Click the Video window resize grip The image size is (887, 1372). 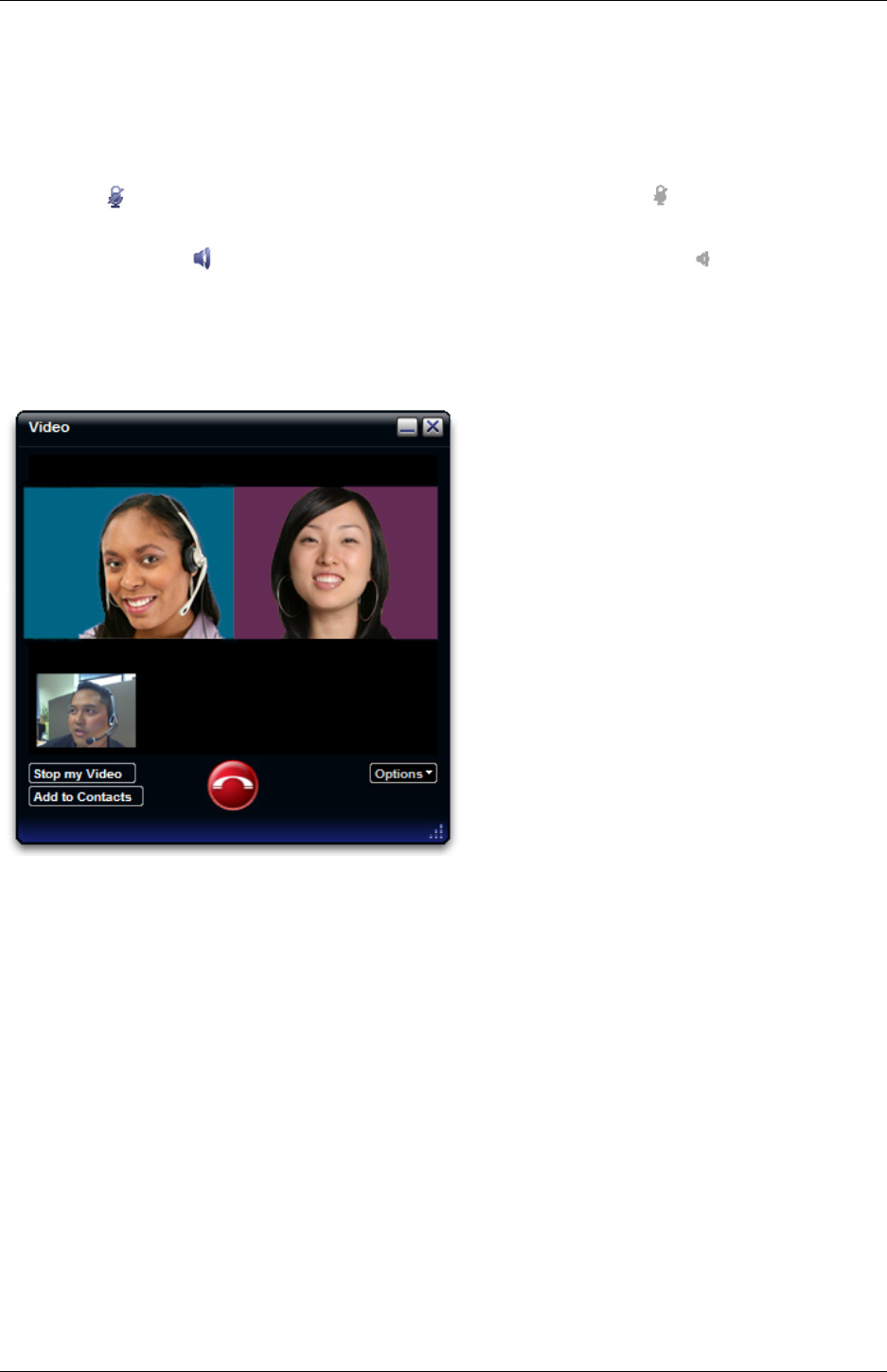coord(436,832)
